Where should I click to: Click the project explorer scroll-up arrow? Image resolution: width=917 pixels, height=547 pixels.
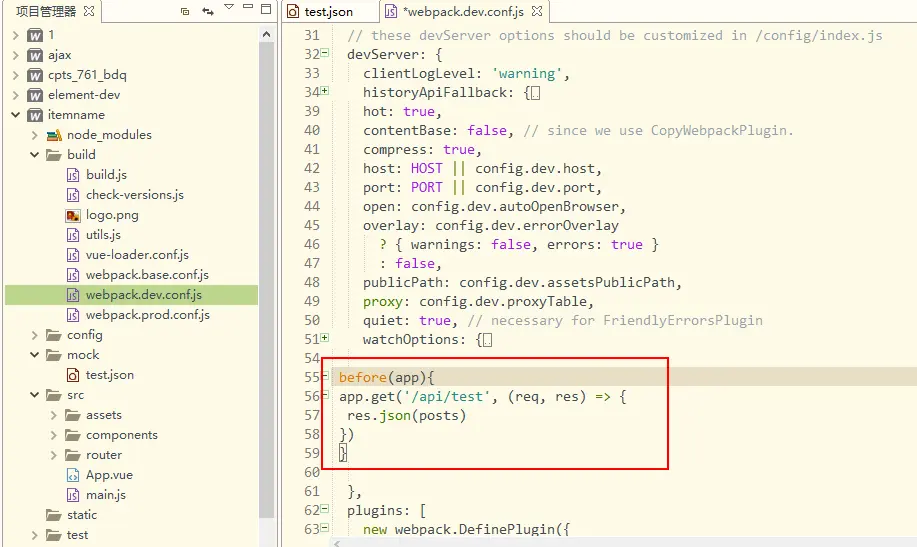(x=267, y=35)
